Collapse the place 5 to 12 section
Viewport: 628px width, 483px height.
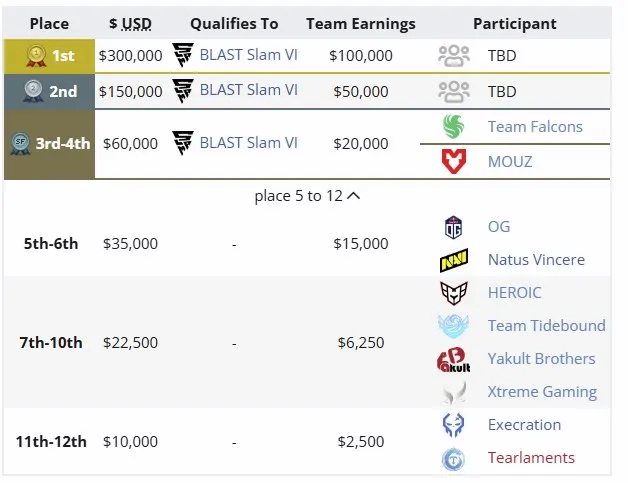click(x=307, y=196)
